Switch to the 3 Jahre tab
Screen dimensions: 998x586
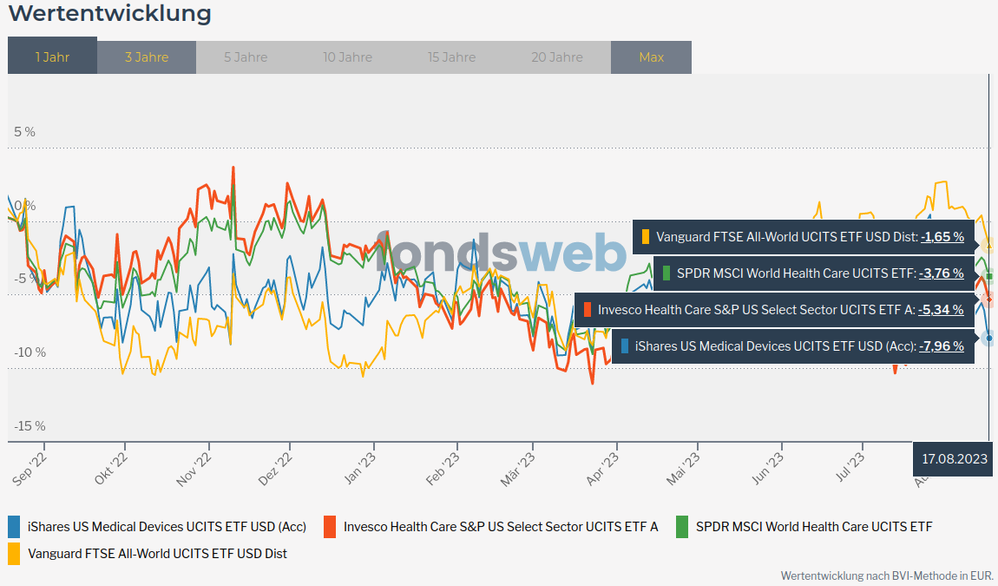point(146,57)
